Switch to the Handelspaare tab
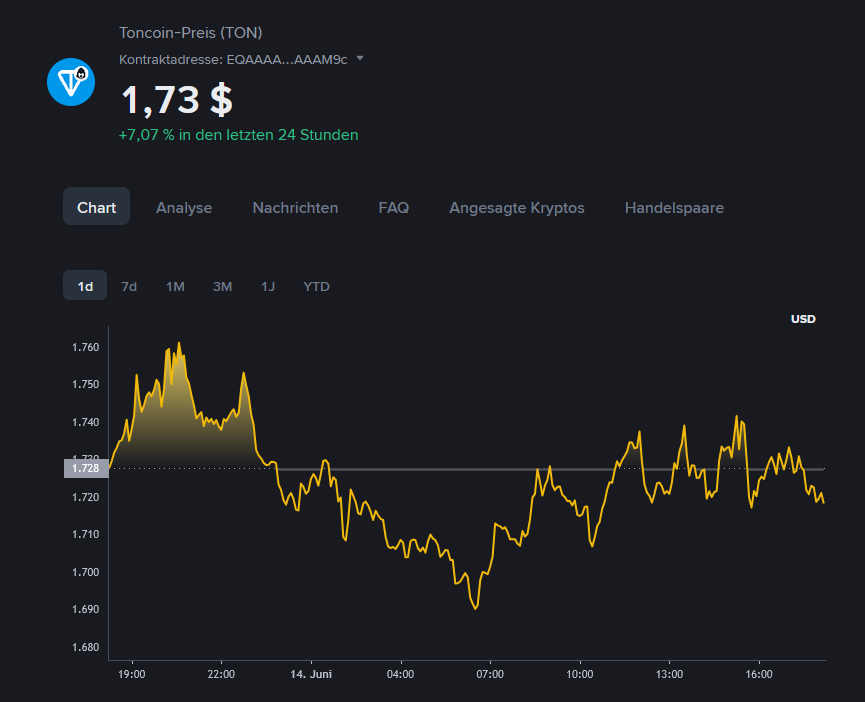The image size is (865, 702). [x=674, y=208]
